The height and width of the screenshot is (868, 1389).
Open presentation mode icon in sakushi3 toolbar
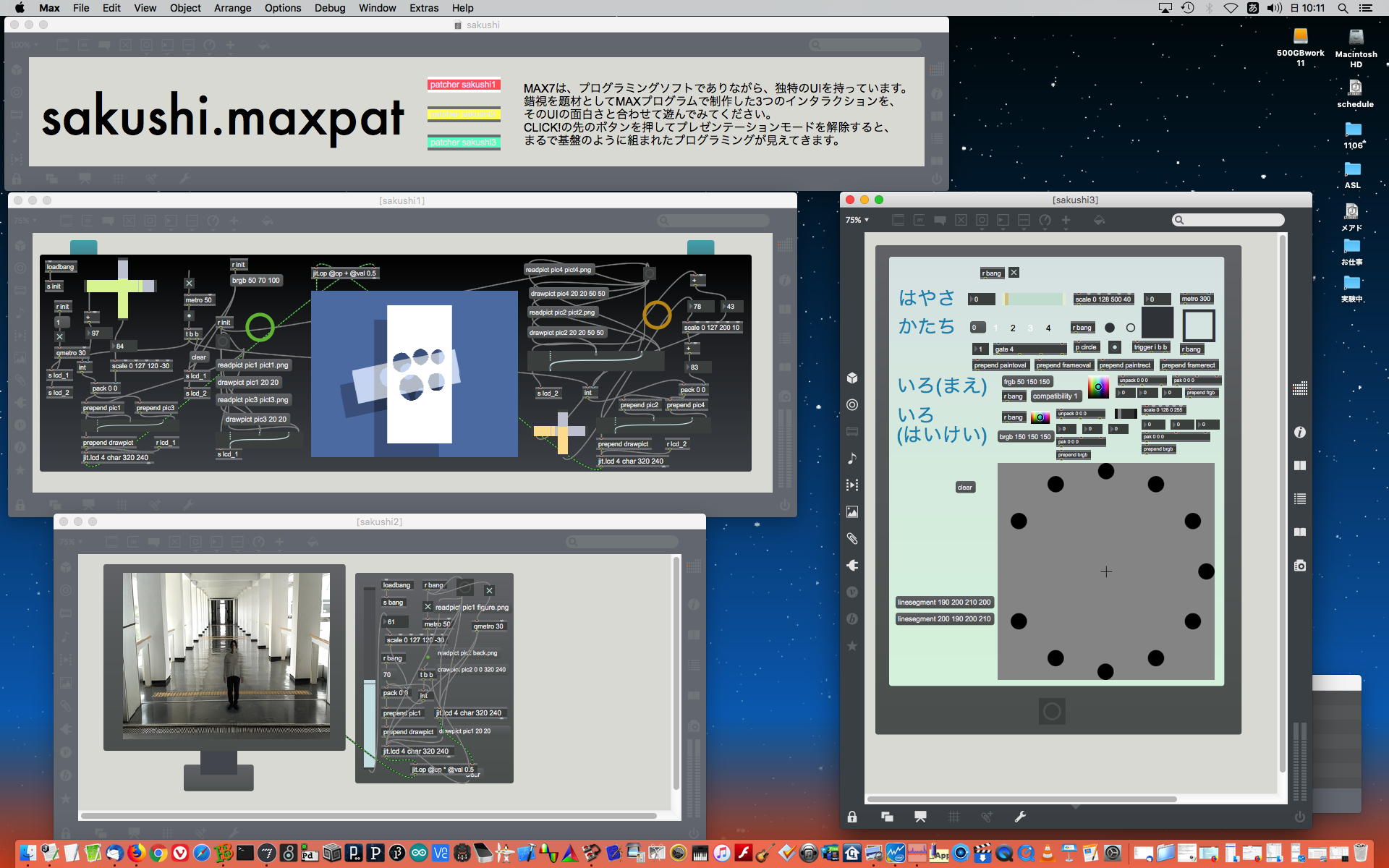(x=920, y=817)
